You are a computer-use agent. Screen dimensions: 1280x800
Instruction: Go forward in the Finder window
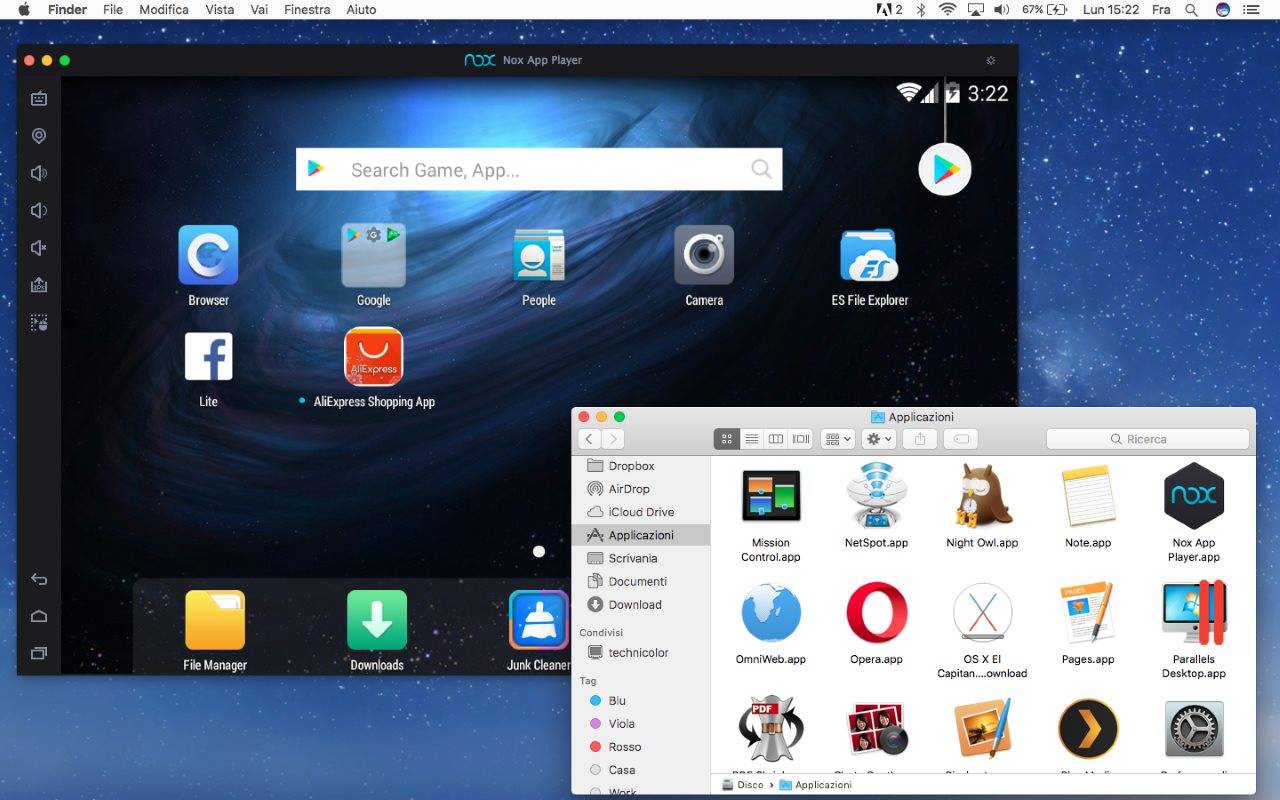coord(613,439)
